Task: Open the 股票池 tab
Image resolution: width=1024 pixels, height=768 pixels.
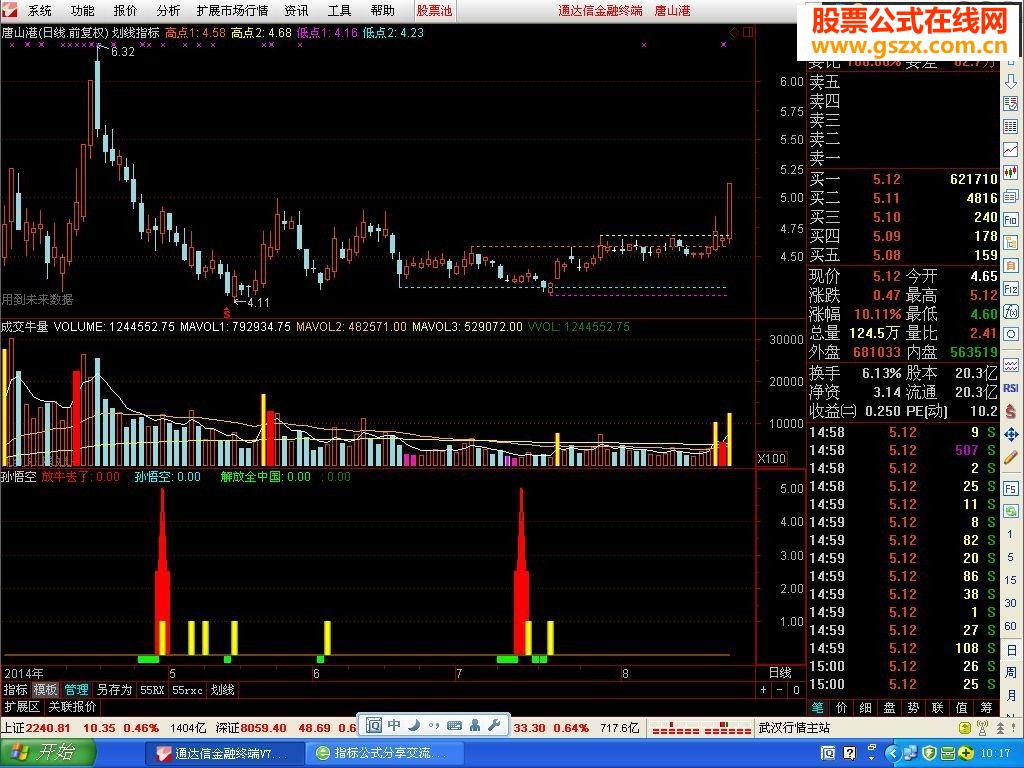Action: [x=434, y=10]
